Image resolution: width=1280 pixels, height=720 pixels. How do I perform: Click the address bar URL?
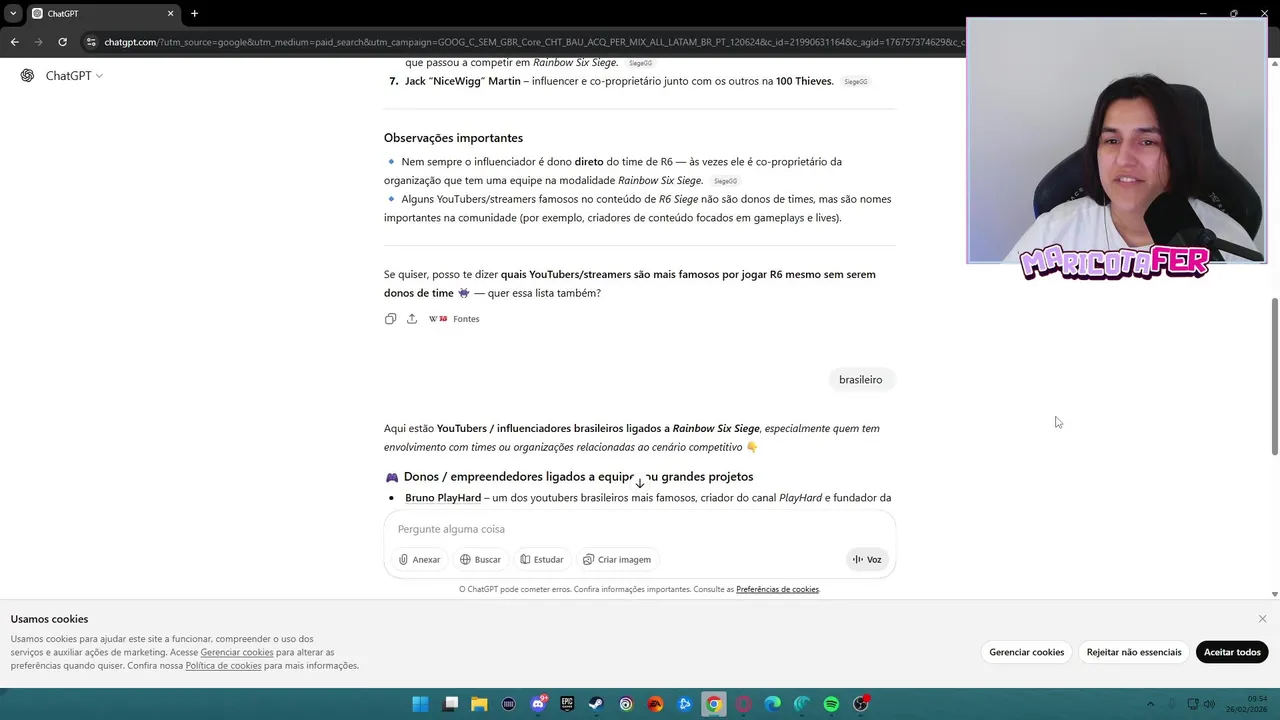point(534,42)
